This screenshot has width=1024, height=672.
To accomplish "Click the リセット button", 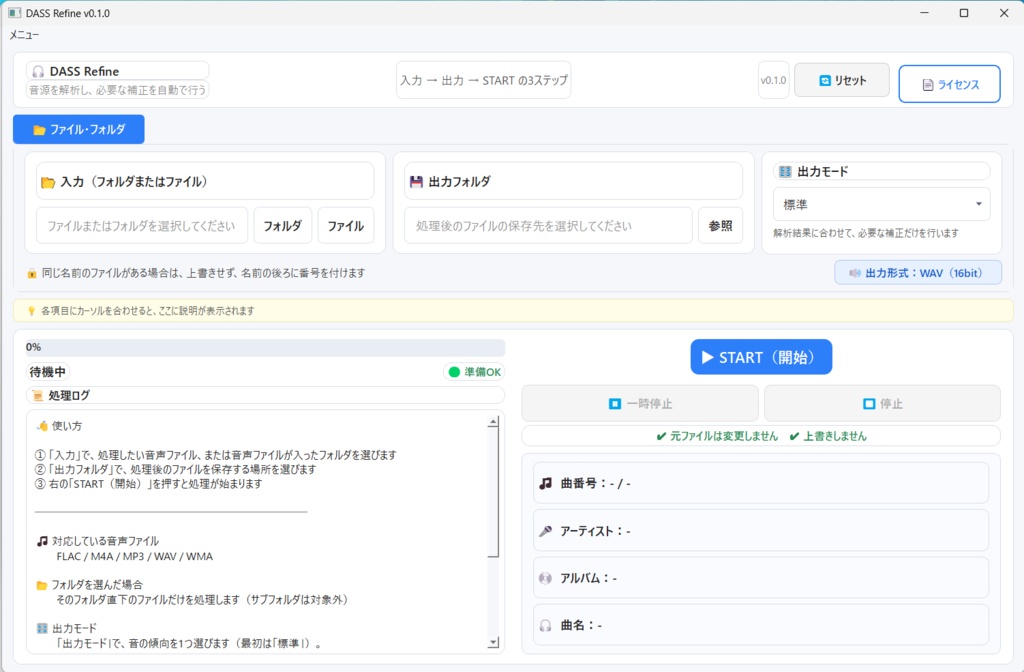I will click(x=842, y=80).
